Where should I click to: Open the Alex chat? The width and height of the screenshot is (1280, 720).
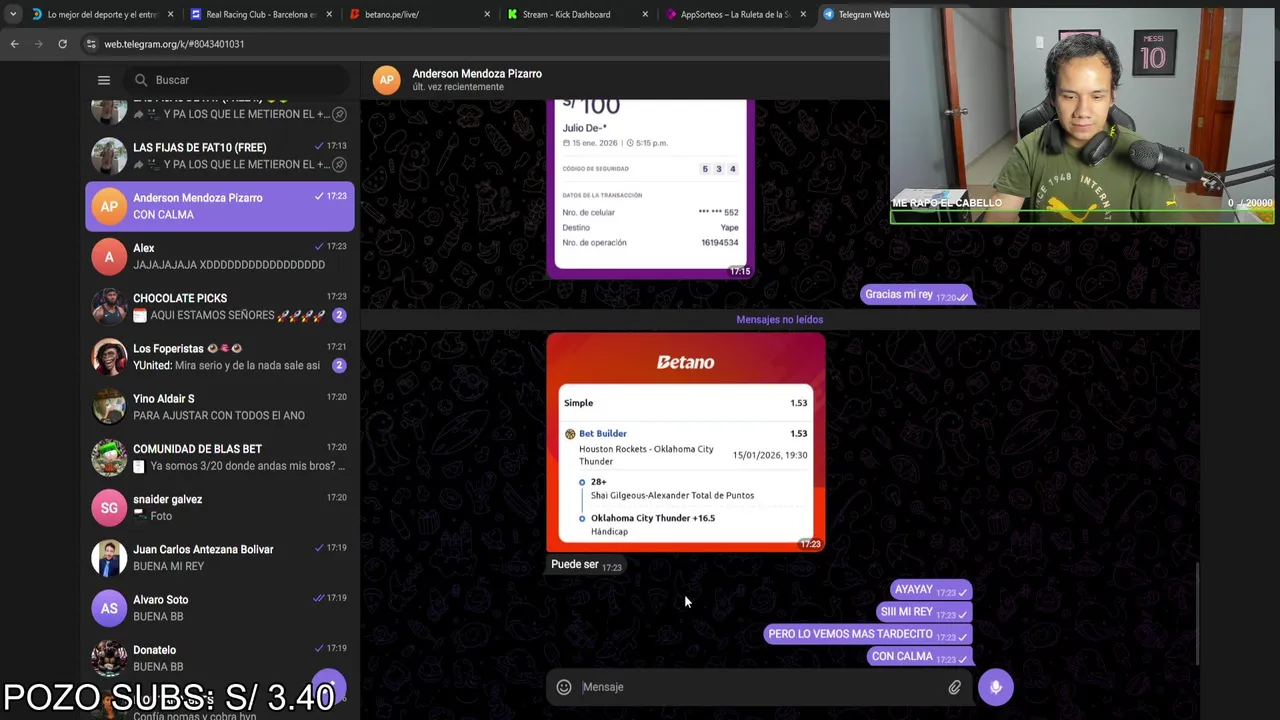pyautogui.click(x=220, y=257)
